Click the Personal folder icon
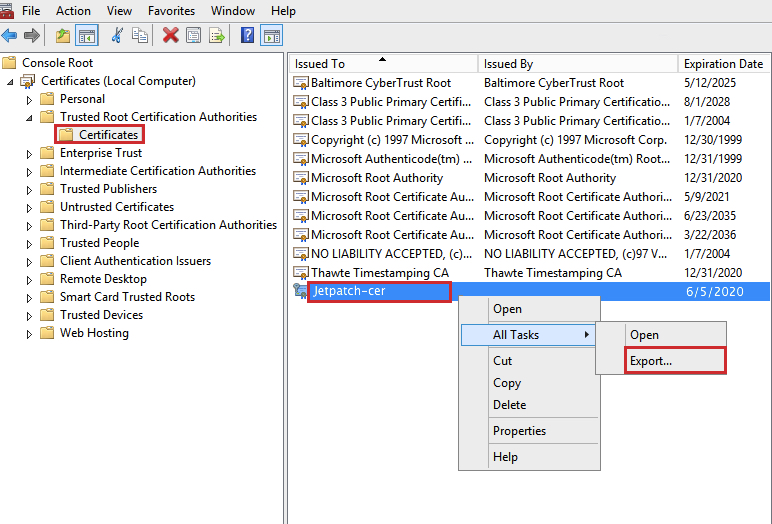 (x=47, y=98)
